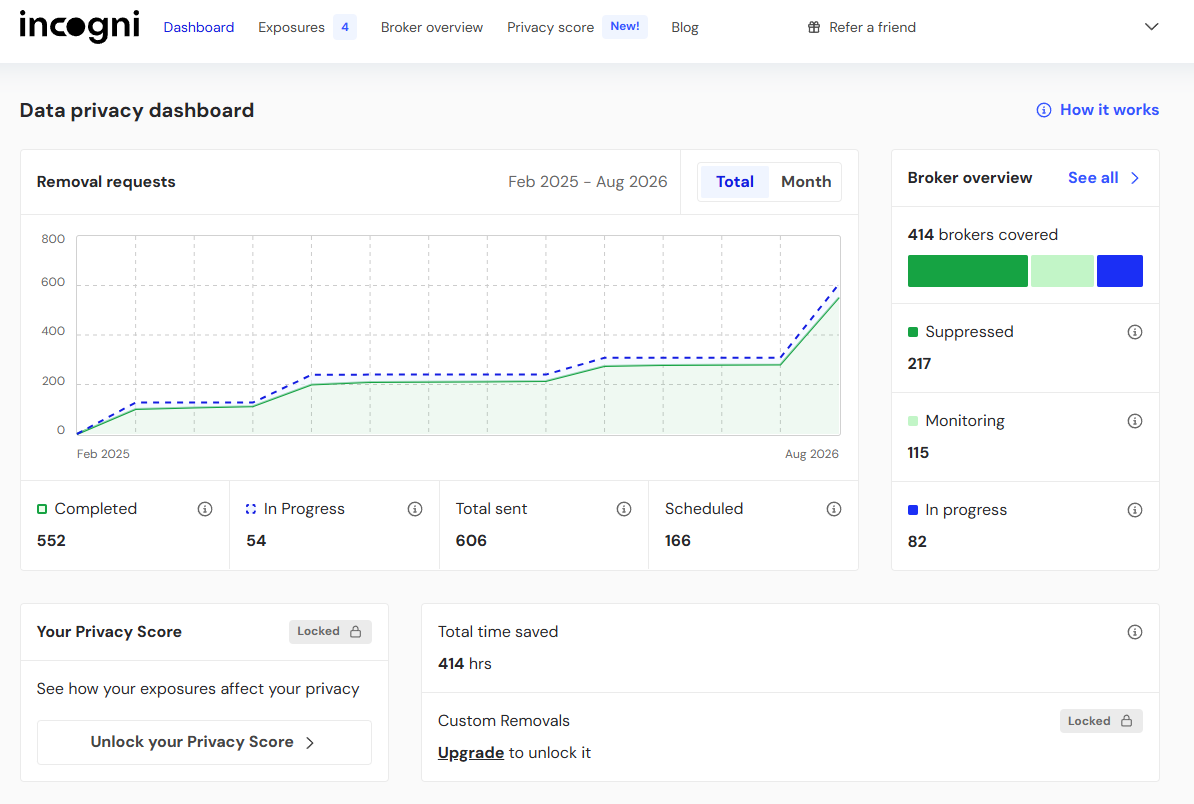Expand the account menu chevron in header

click(1151, 27)
